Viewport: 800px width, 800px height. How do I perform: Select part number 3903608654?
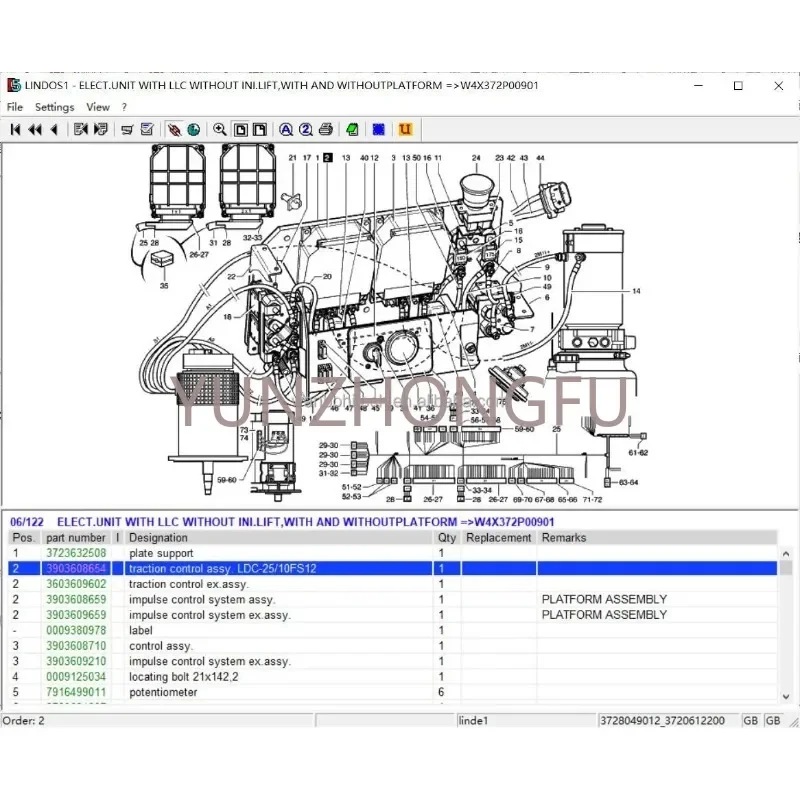(x=76, y=568)
